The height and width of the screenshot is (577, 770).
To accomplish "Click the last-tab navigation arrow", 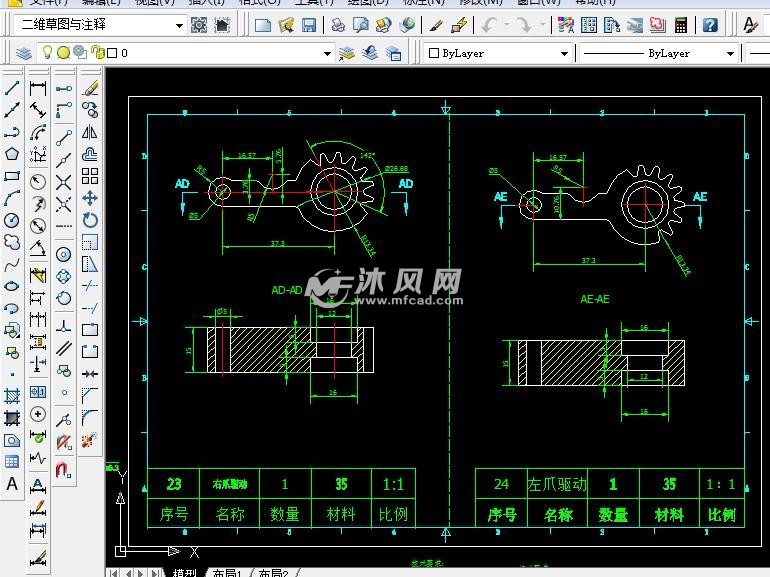I will pyautogui.click(x=156, y=573).
